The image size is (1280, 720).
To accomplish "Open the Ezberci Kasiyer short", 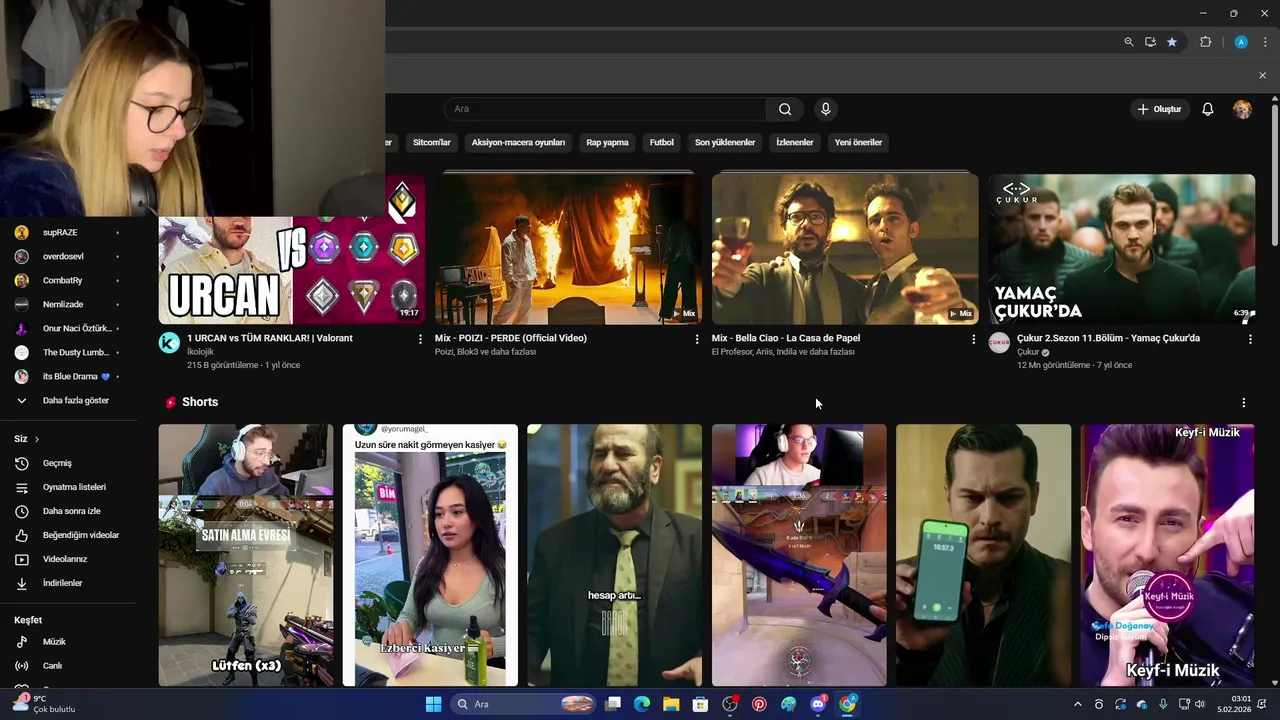I will point(430,555).
